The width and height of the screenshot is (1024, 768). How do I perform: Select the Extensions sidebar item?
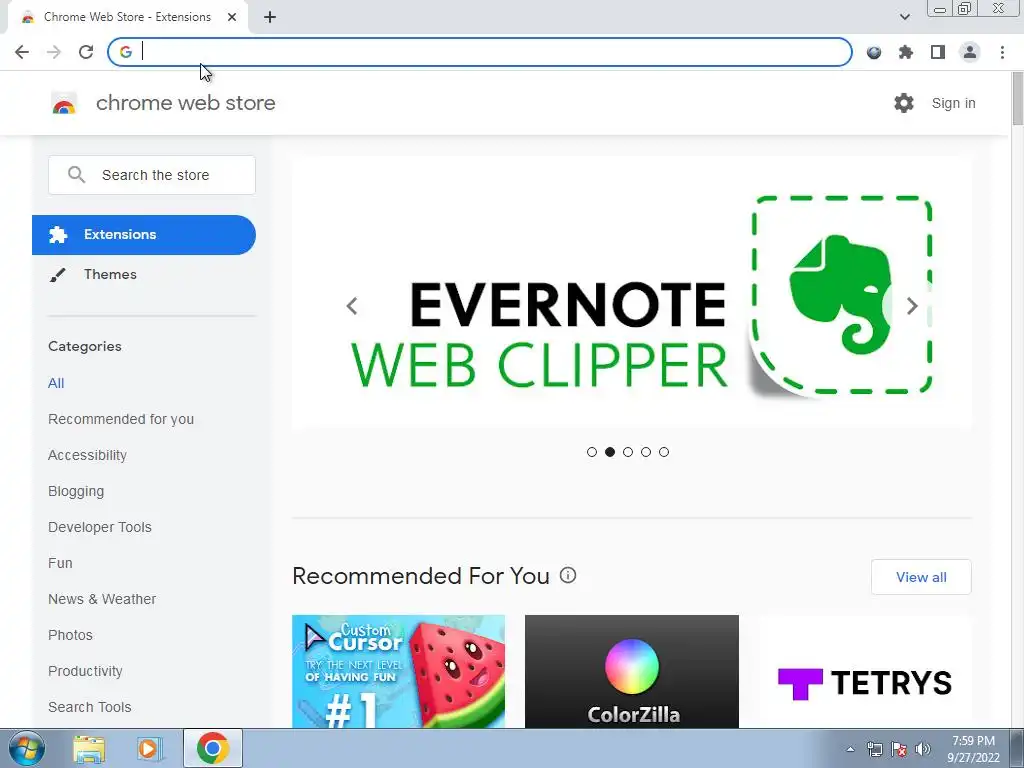click(x=144, y=235)
